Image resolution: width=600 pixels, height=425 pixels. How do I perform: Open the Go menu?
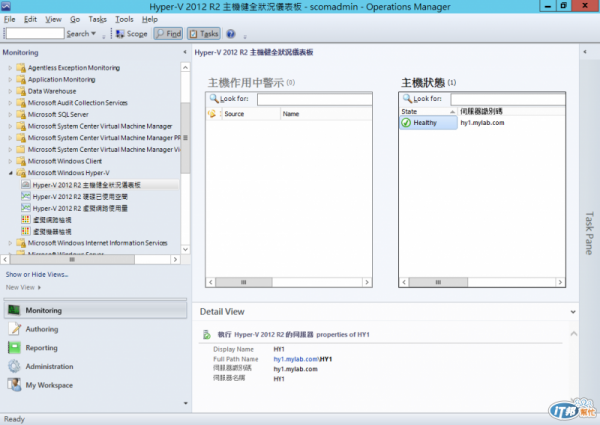click(75, 19)
